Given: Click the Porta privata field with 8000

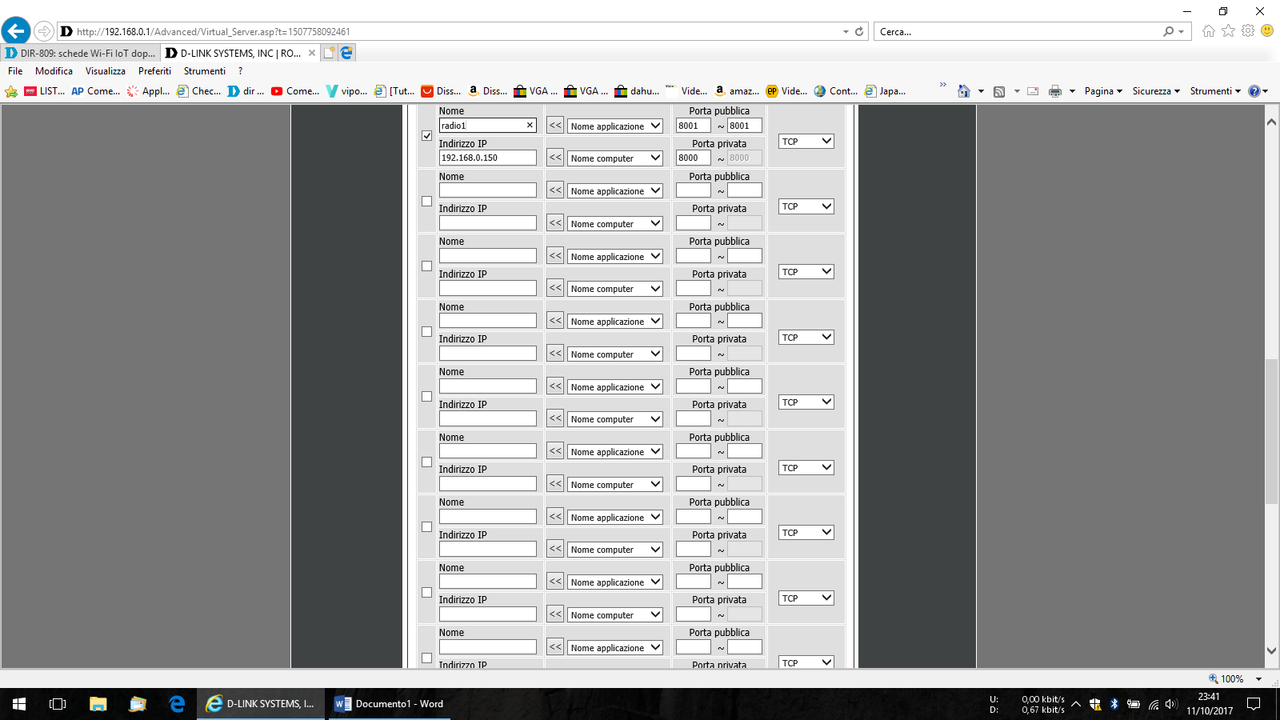Looking at the screenshot, I should pyautogui.click(x=694, y=158).
